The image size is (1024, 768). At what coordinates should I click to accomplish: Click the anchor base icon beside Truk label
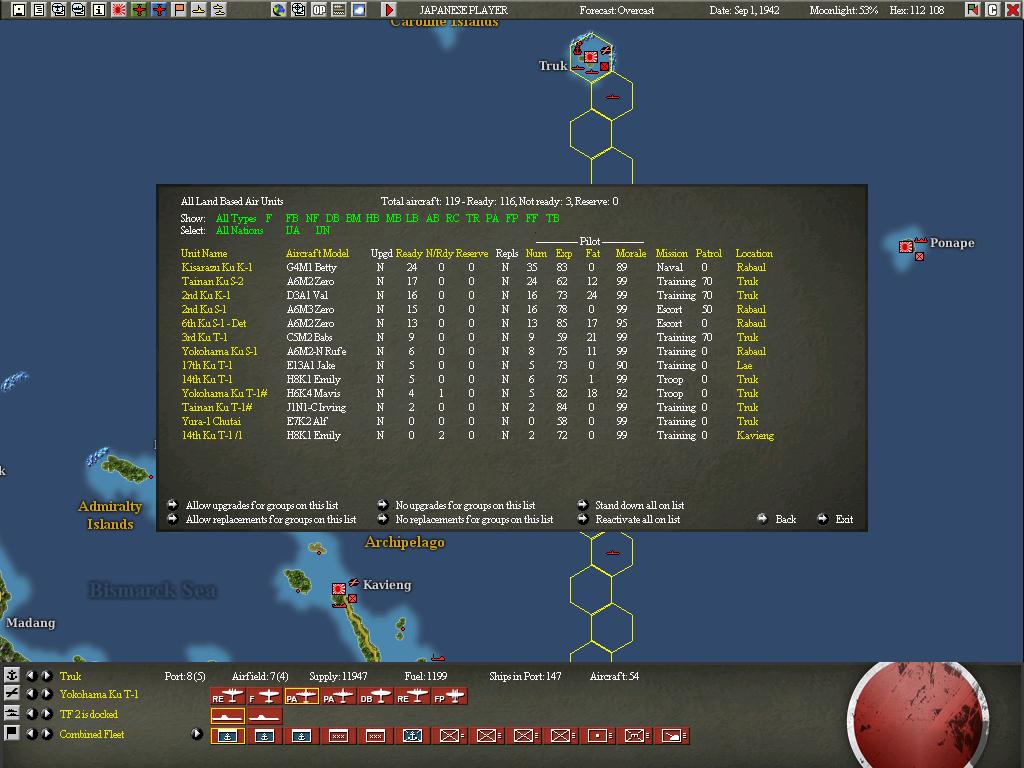[x=11, y=675]
